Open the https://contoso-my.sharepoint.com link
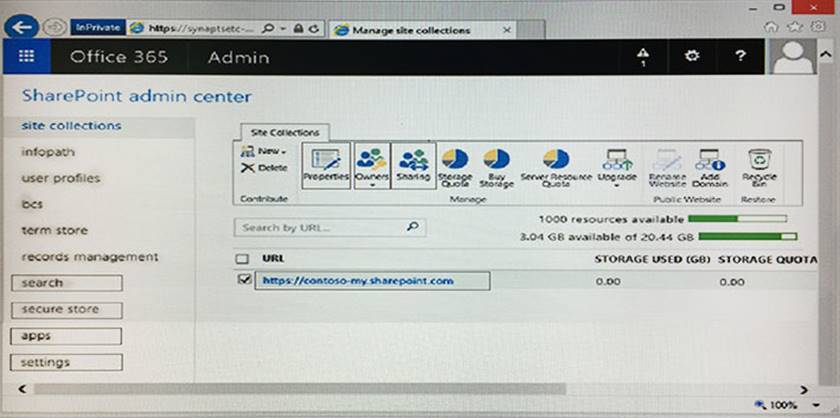 pyautogui.click(x=358, y=281)
